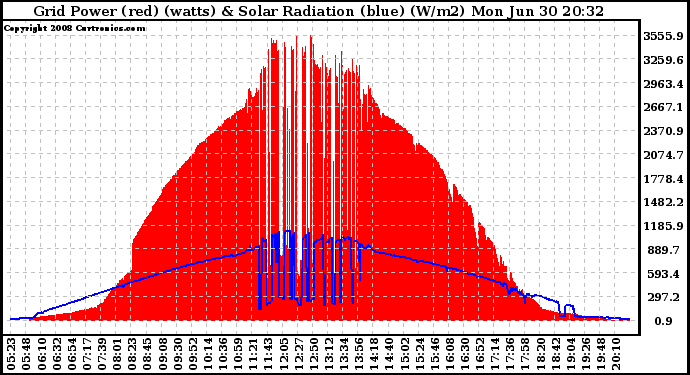Screen dimensions: 690x375
Task: Click the 09:08 time label
Action: [162, 354]
